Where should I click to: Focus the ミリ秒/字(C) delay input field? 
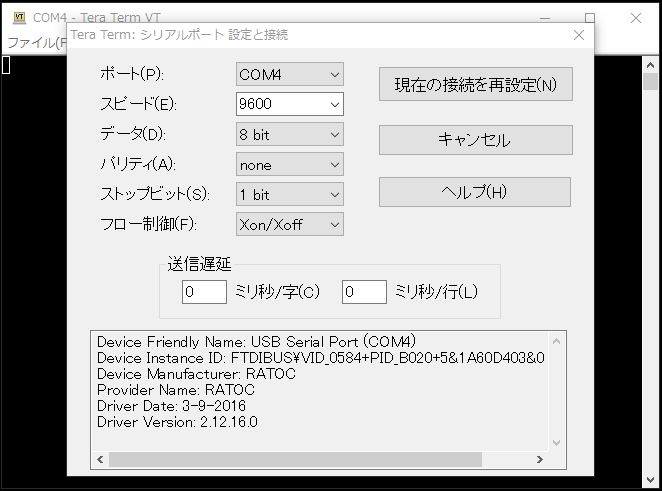[204, 292]
